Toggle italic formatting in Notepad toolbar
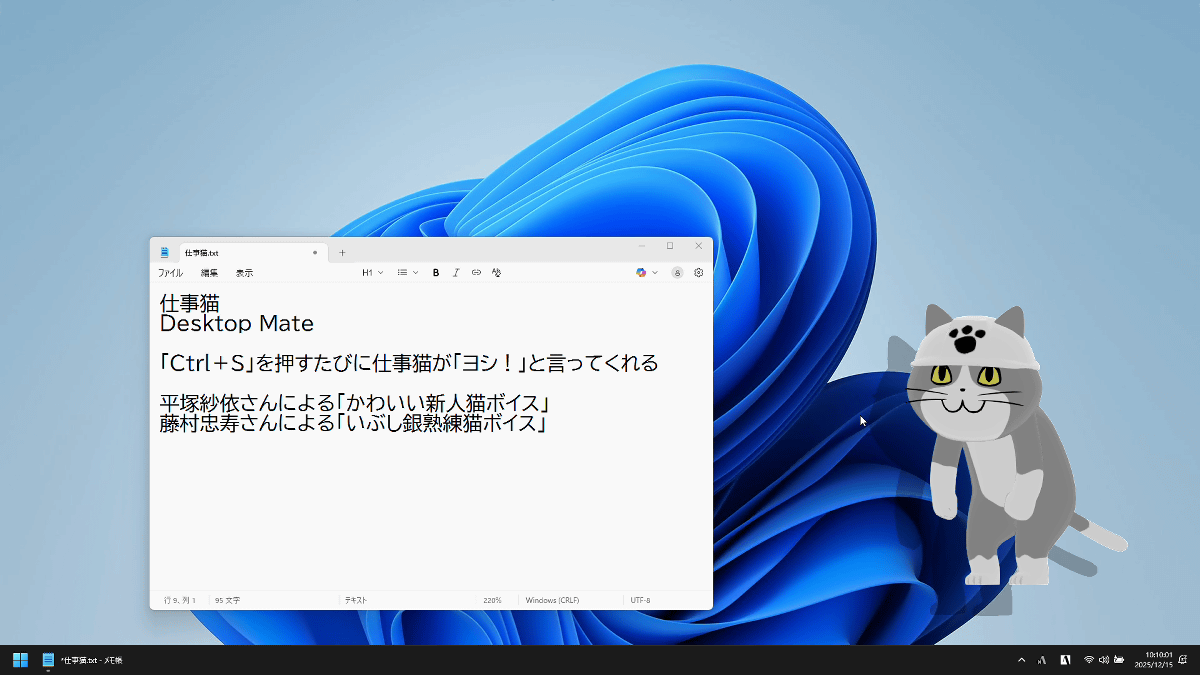This screenshot has width=1200, height=675. [456, 273]
